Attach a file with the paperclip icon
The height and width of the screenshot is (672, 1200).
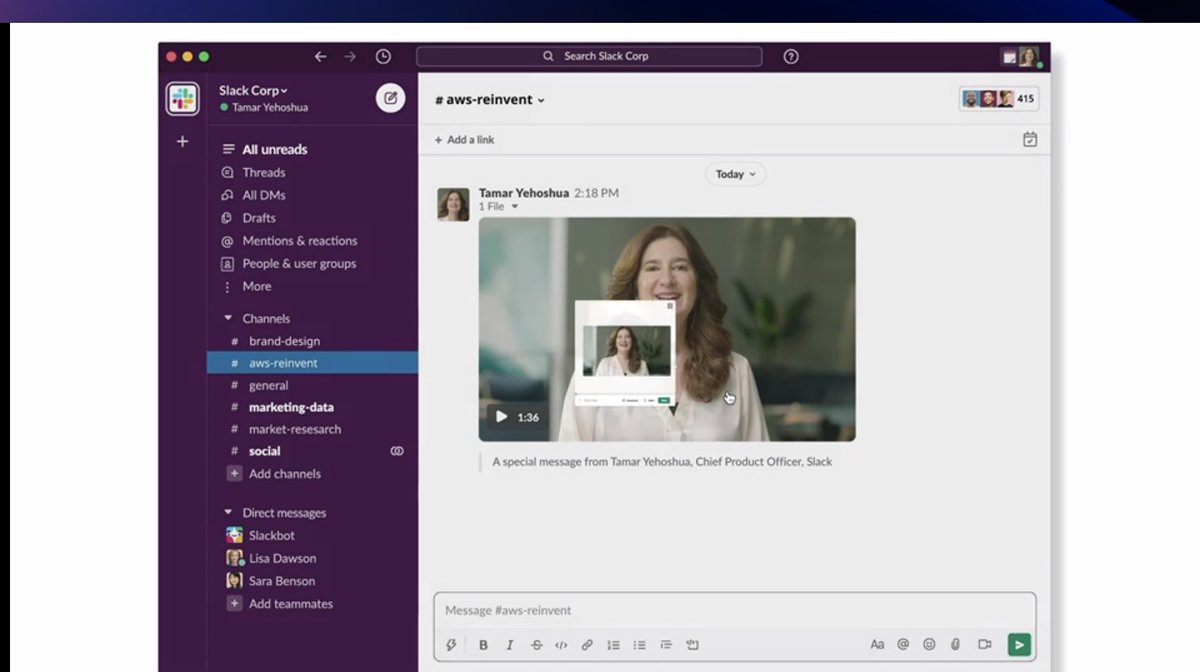point(955,645)
